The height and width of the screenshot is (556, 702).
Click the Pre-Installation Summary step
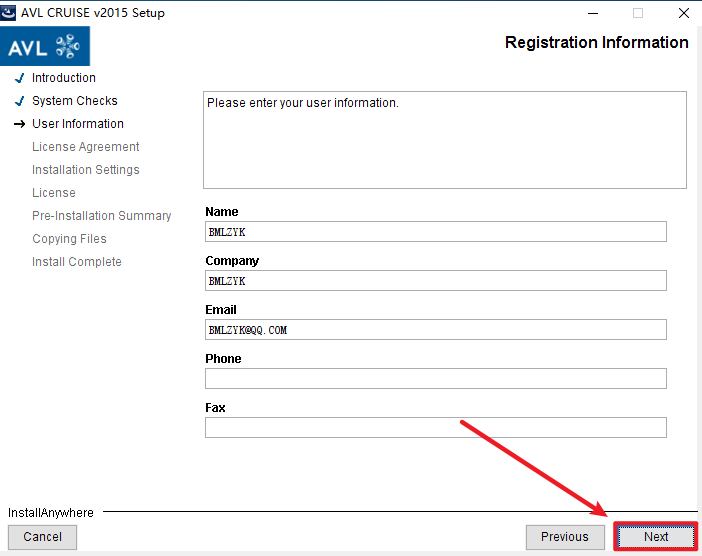tap(101, 216)
